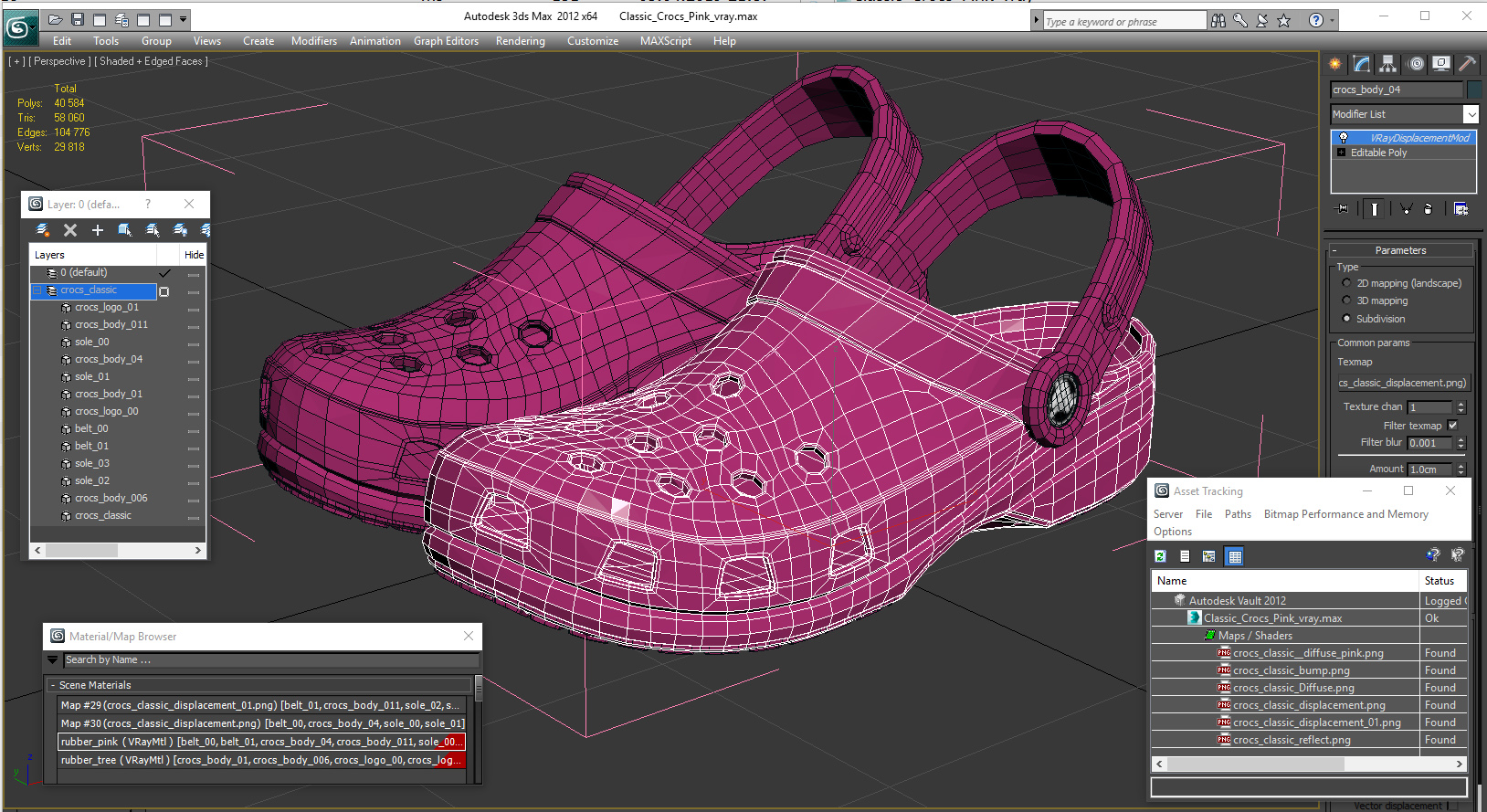
Task: Click Refresh icon in Asset Tracking
Action: tap(1160, 556)
